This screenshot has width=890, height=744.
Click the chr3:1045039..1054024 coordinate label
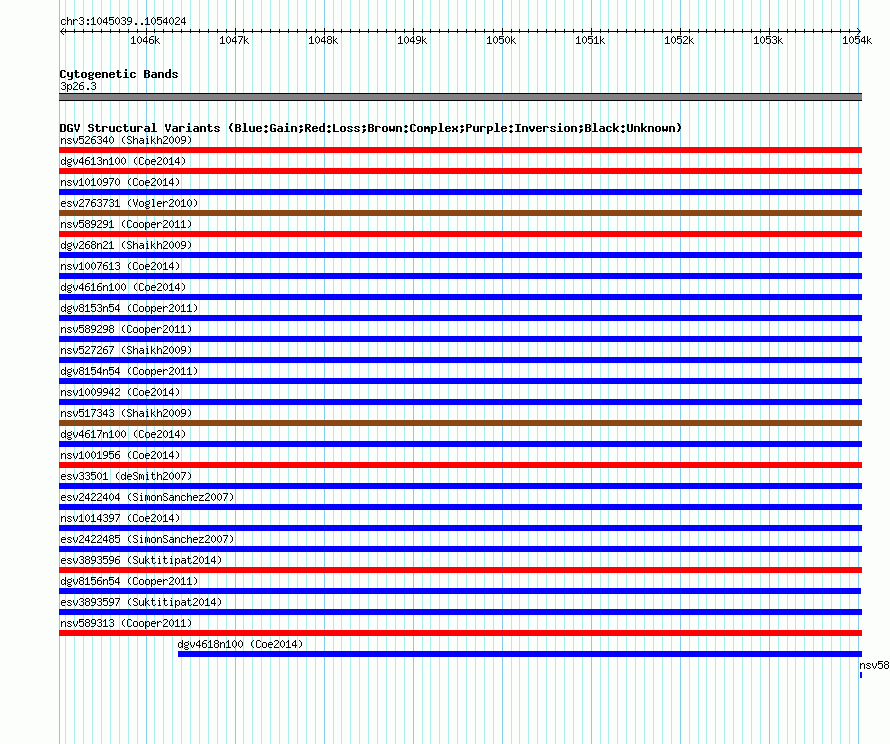[123, 21]
